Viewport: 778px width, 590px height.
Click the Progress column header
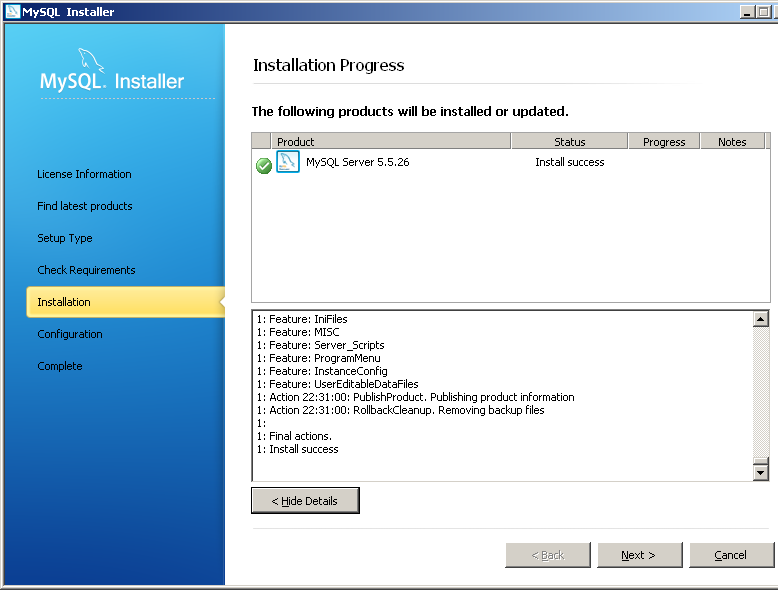664,141
